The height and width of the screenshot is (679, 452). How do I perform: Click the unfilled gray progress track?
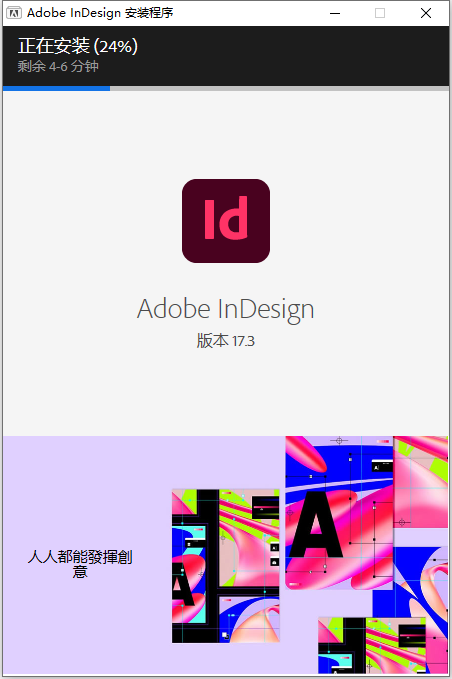click(x=279, y=88)
